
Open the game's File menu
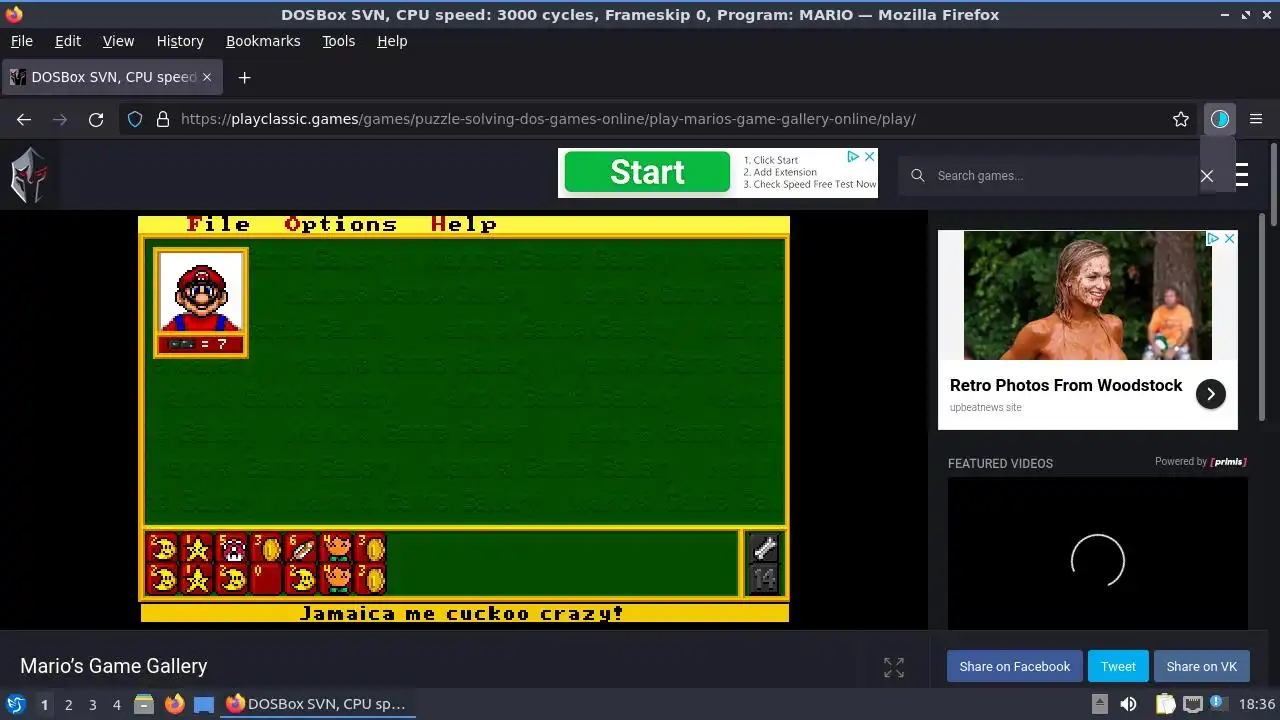pos(218,224)
